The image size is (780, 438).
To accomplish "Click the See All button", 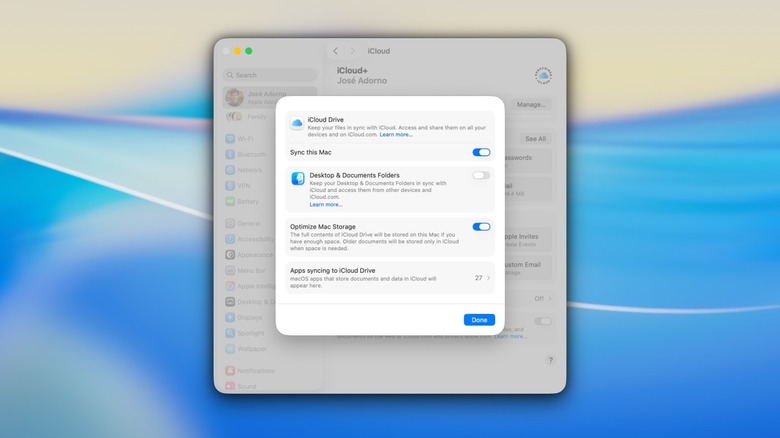I will coord(535,139).
